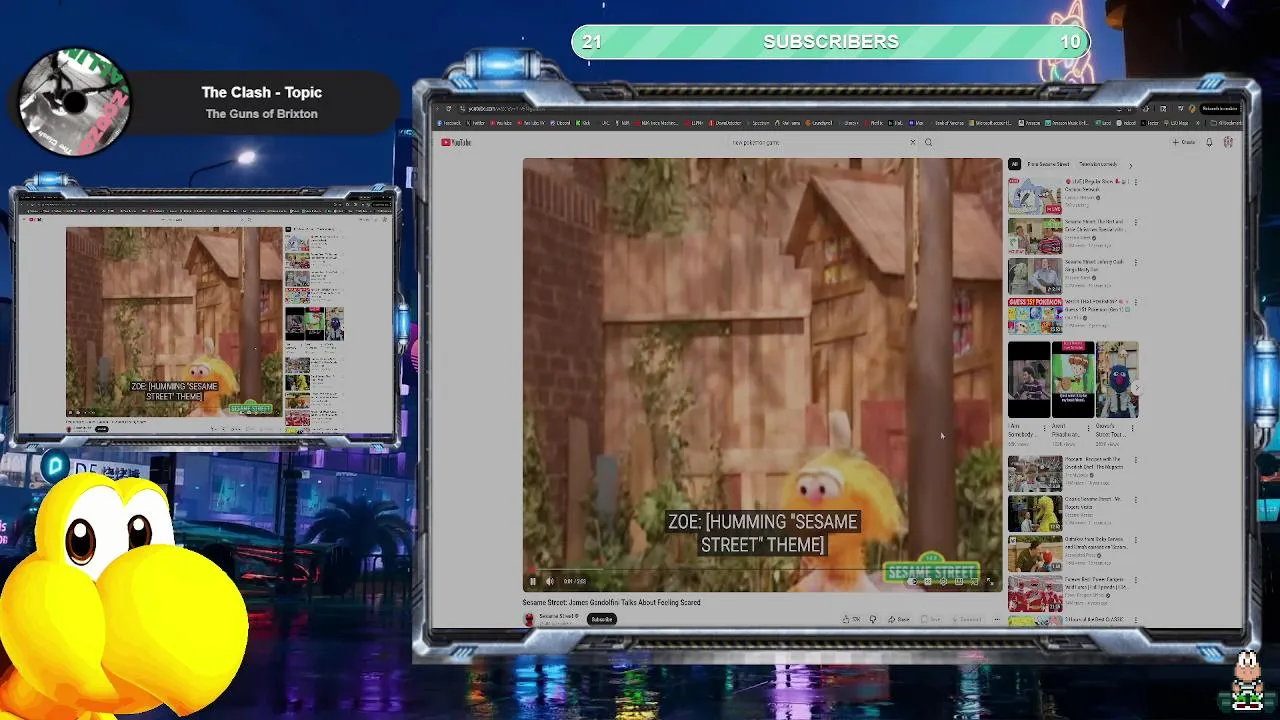Open the Grover short thumbnail
This screenshot has width=1280, height=720.
[1117, 380]
